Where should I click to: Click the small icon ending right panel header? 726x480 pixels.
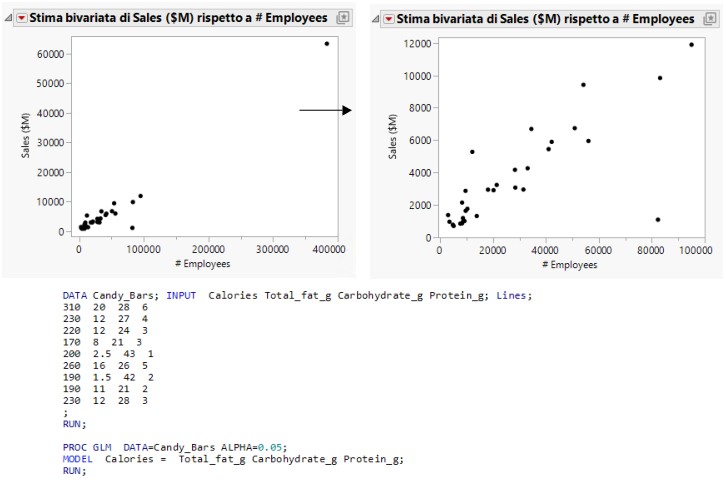[709, 19]
